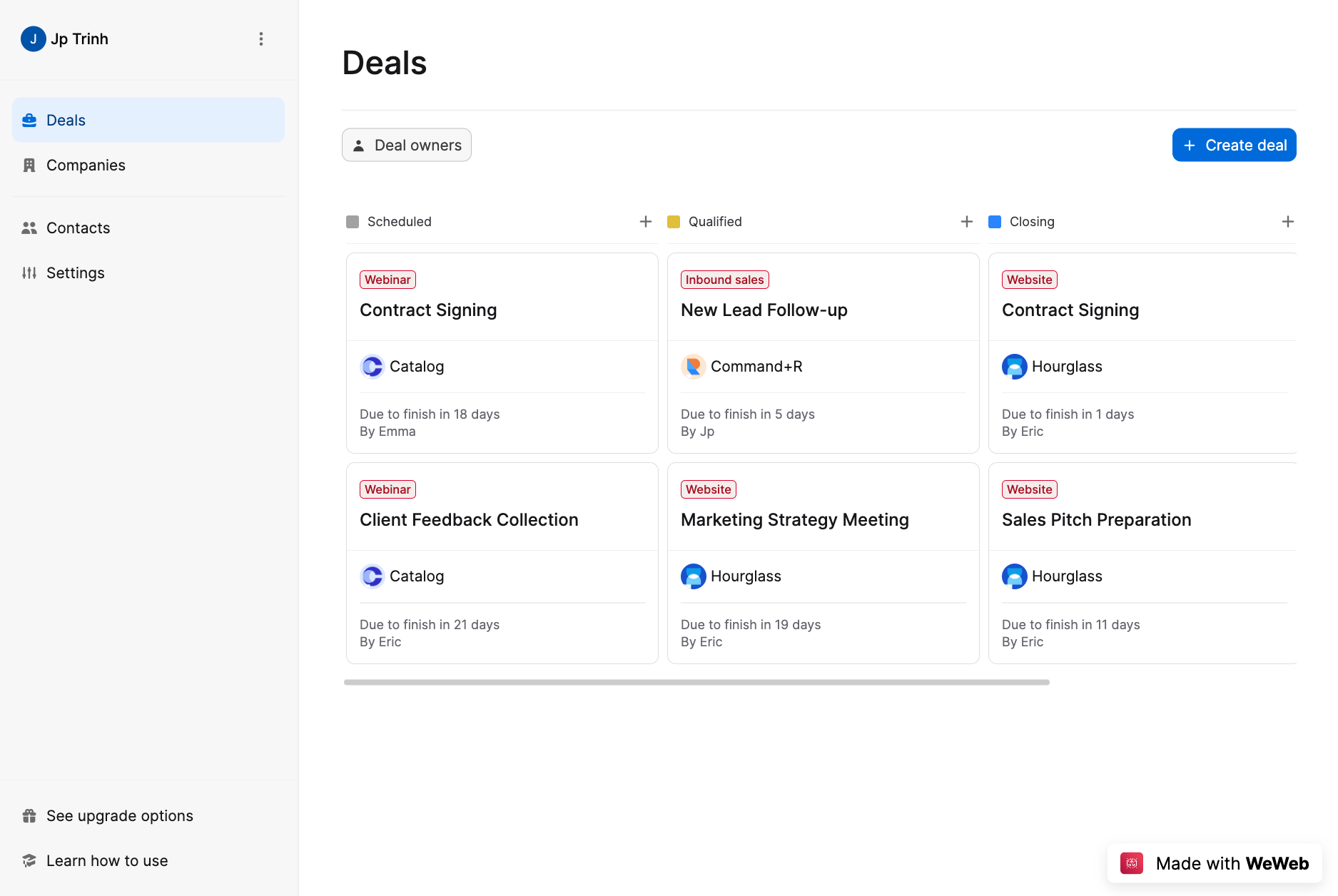Open the Deal owners filter dropdown
Screen dimensions: 1338x896
tap(407, 146)
